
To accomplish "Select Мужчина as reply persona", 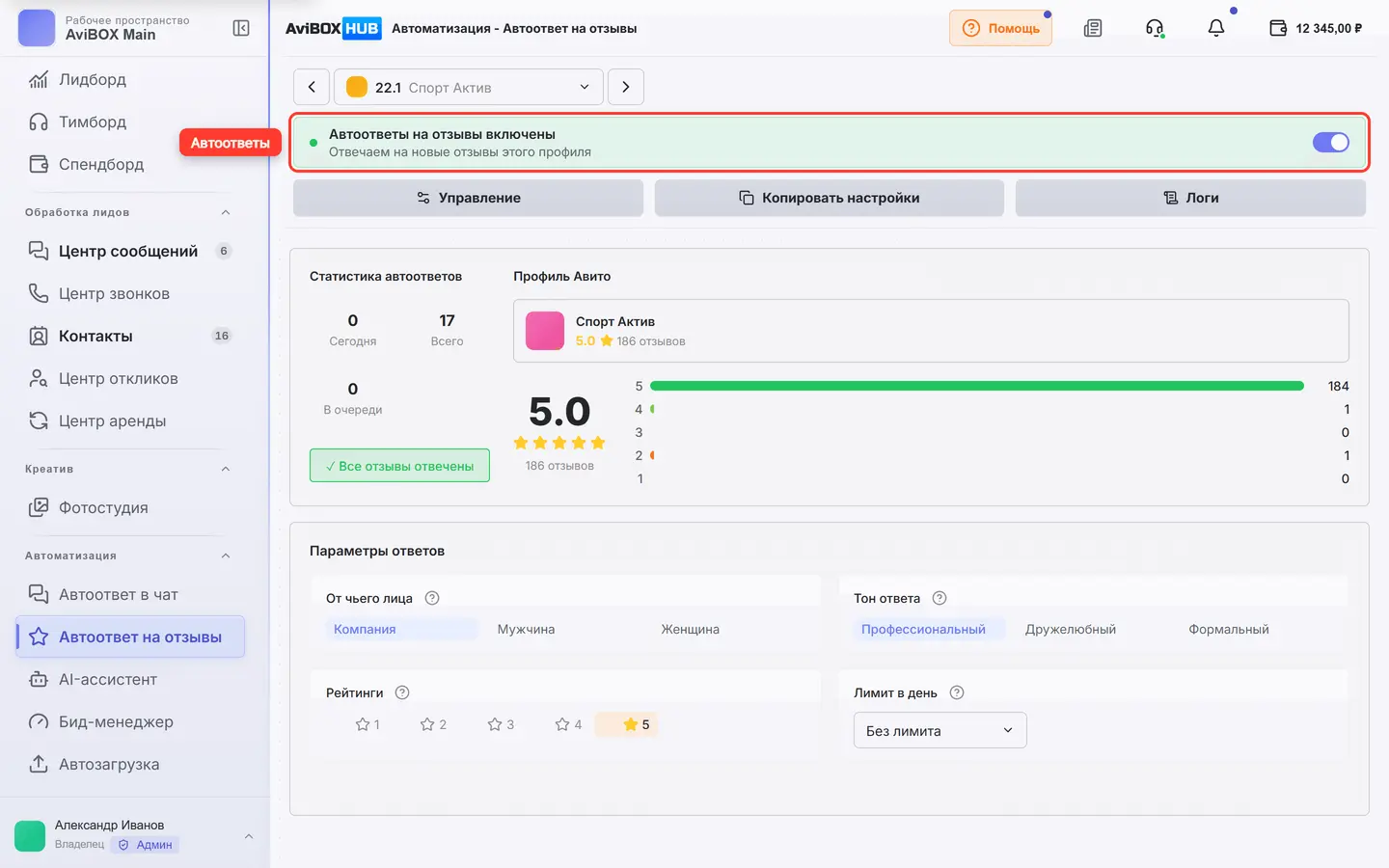I will click(526, 629).
